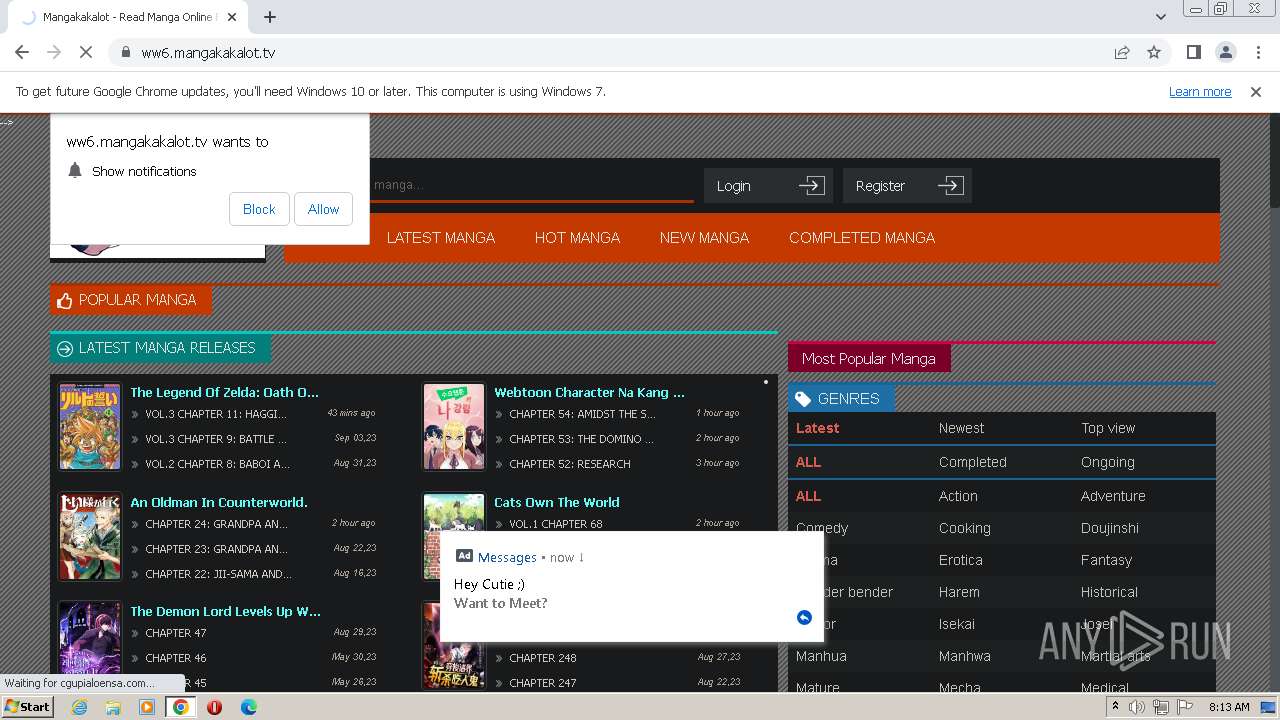Open the Chrome profile icon
This screenshot has width=1280, height=720.
click(x=1225, y=52)
